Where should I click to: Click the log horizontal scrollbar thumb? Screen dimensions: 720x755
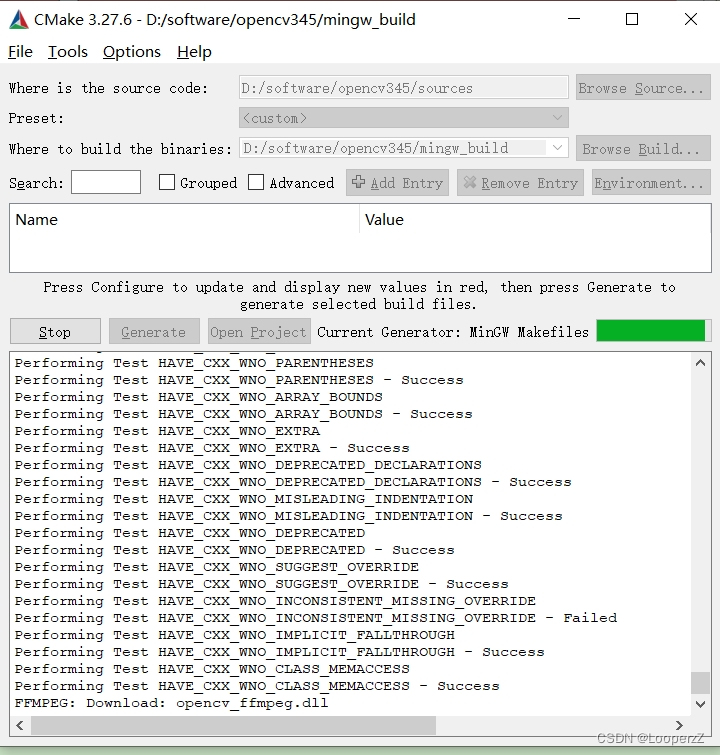234,725
